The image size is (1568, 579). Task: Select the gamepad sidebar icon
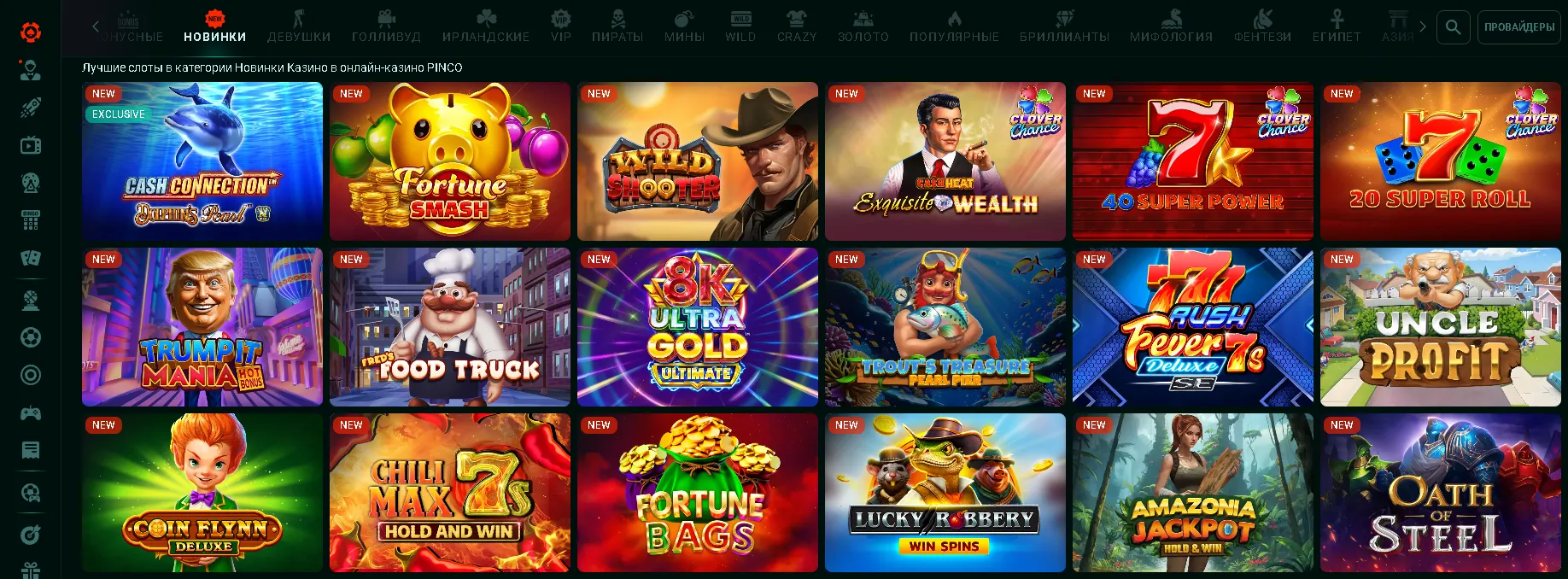coord(31,412)
